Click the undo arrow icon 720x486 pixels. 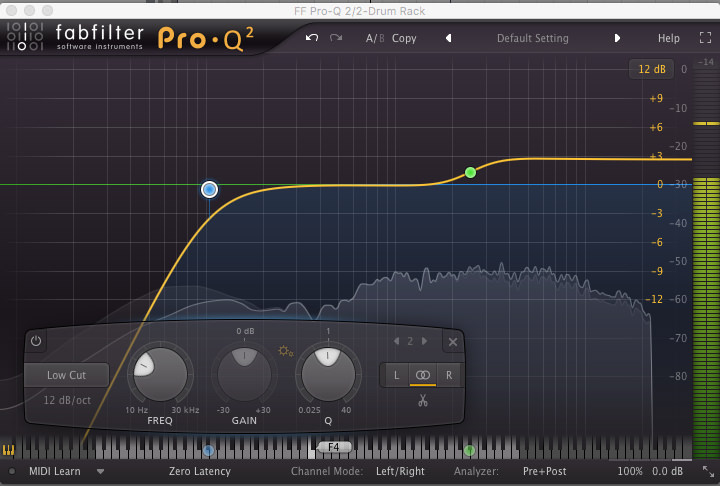click(312, 38)
